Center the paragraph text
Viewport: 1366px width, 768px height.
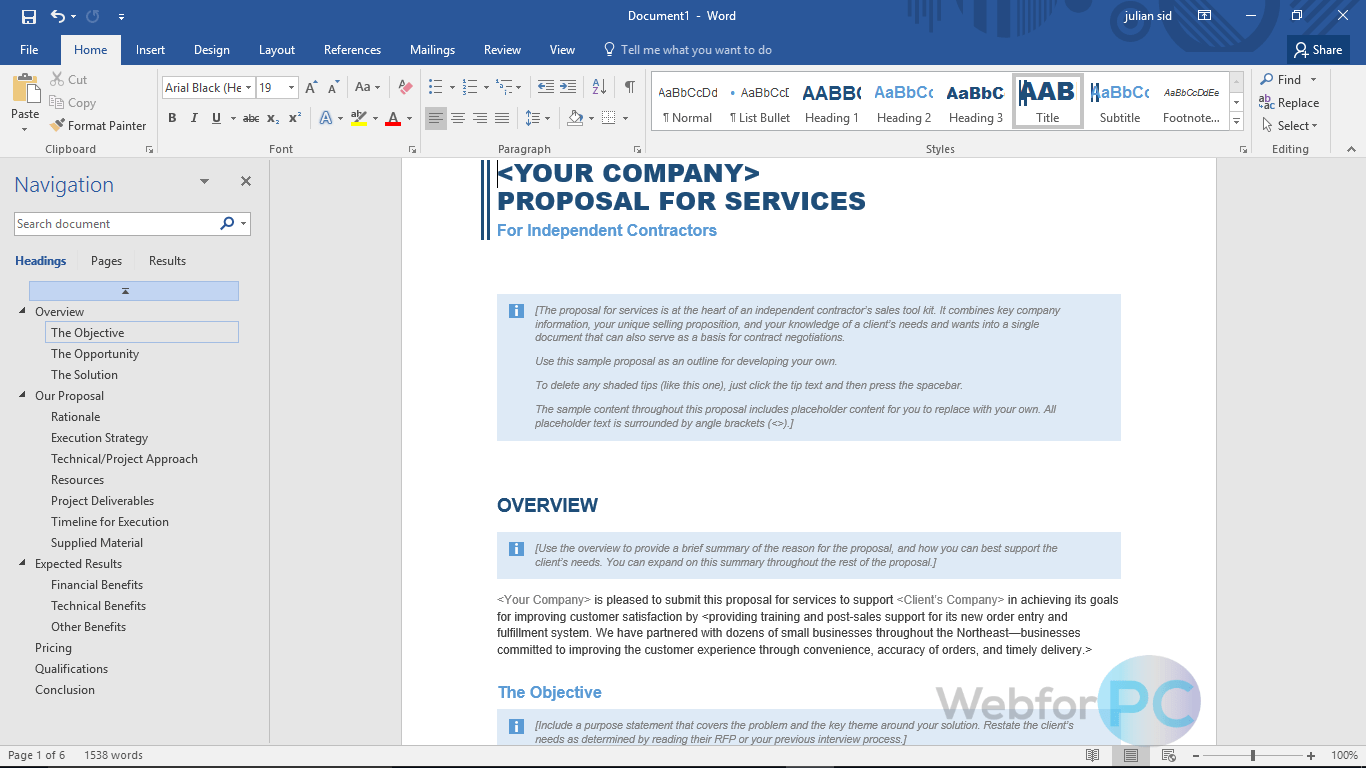pyautogui.click(x=458, y=118)
